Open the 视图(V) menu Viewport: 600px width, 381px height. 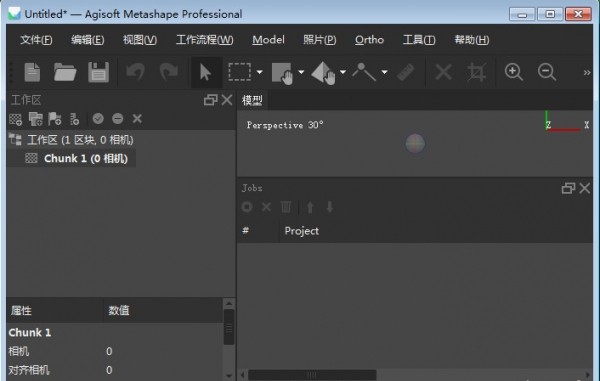point(140,40)
